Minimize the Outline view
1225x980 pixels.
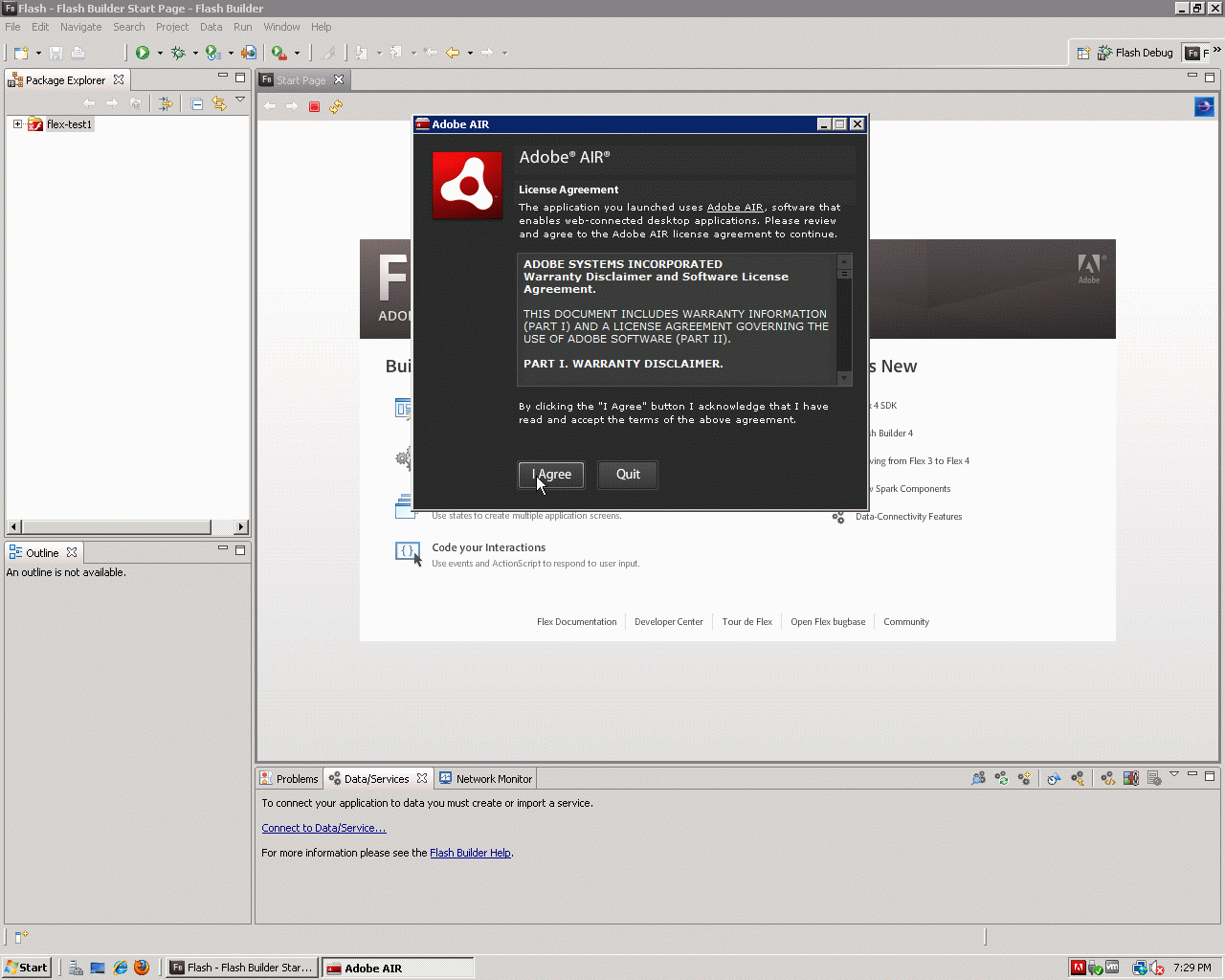(x=223, y=549)
